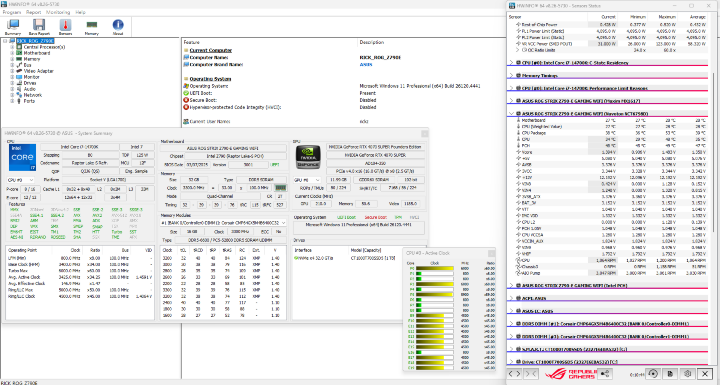Click the Monitor tree icon
The height and width of the screenshot is (385, 720).
click(x=19, y=77)
